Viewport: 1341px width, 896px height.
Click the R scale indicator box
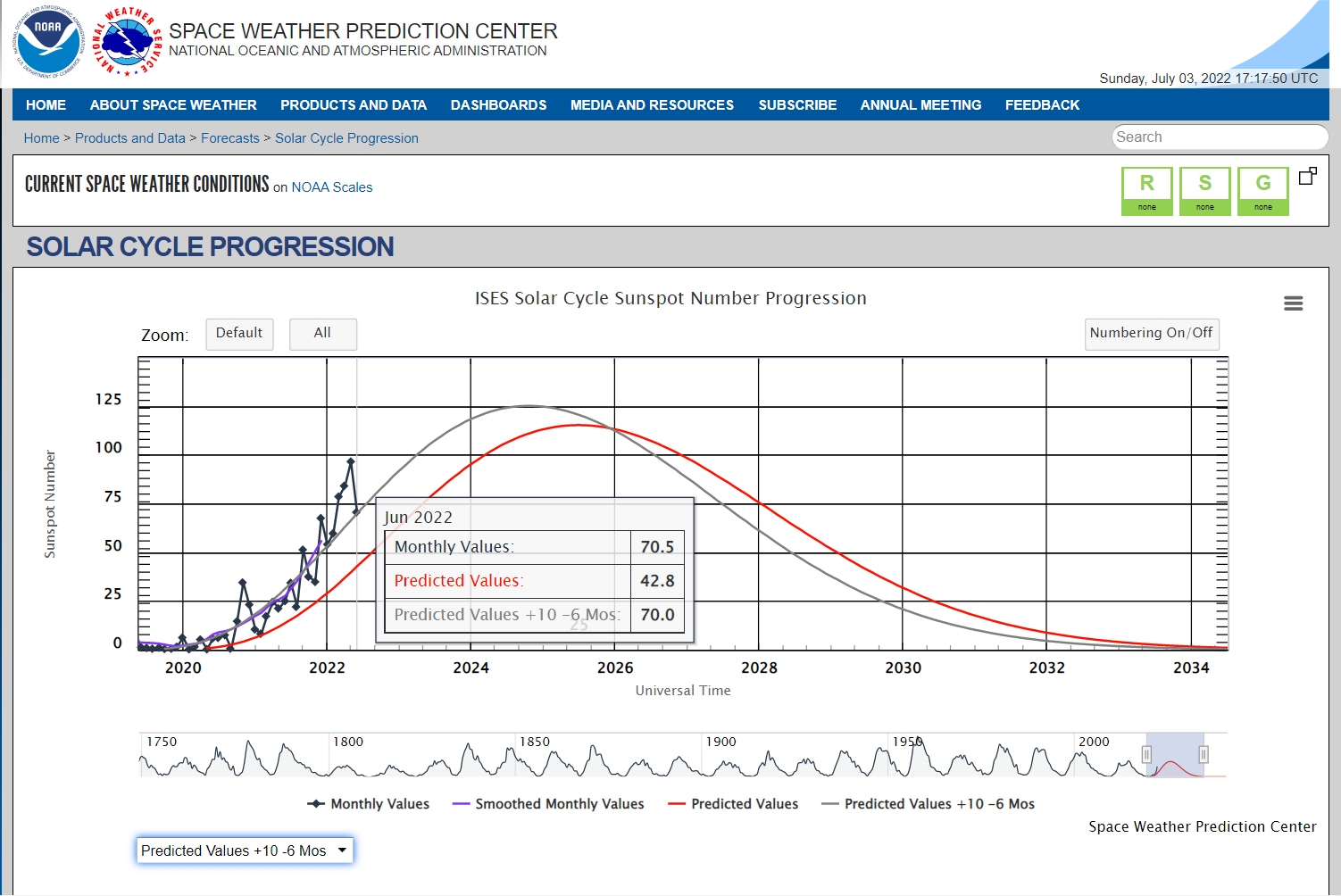coord(1147,191)
